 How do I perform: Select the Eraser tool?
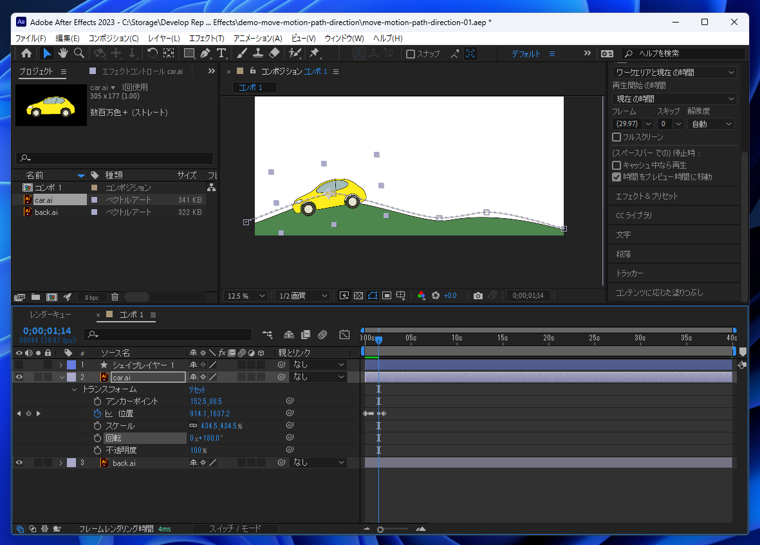coord(274,53)
